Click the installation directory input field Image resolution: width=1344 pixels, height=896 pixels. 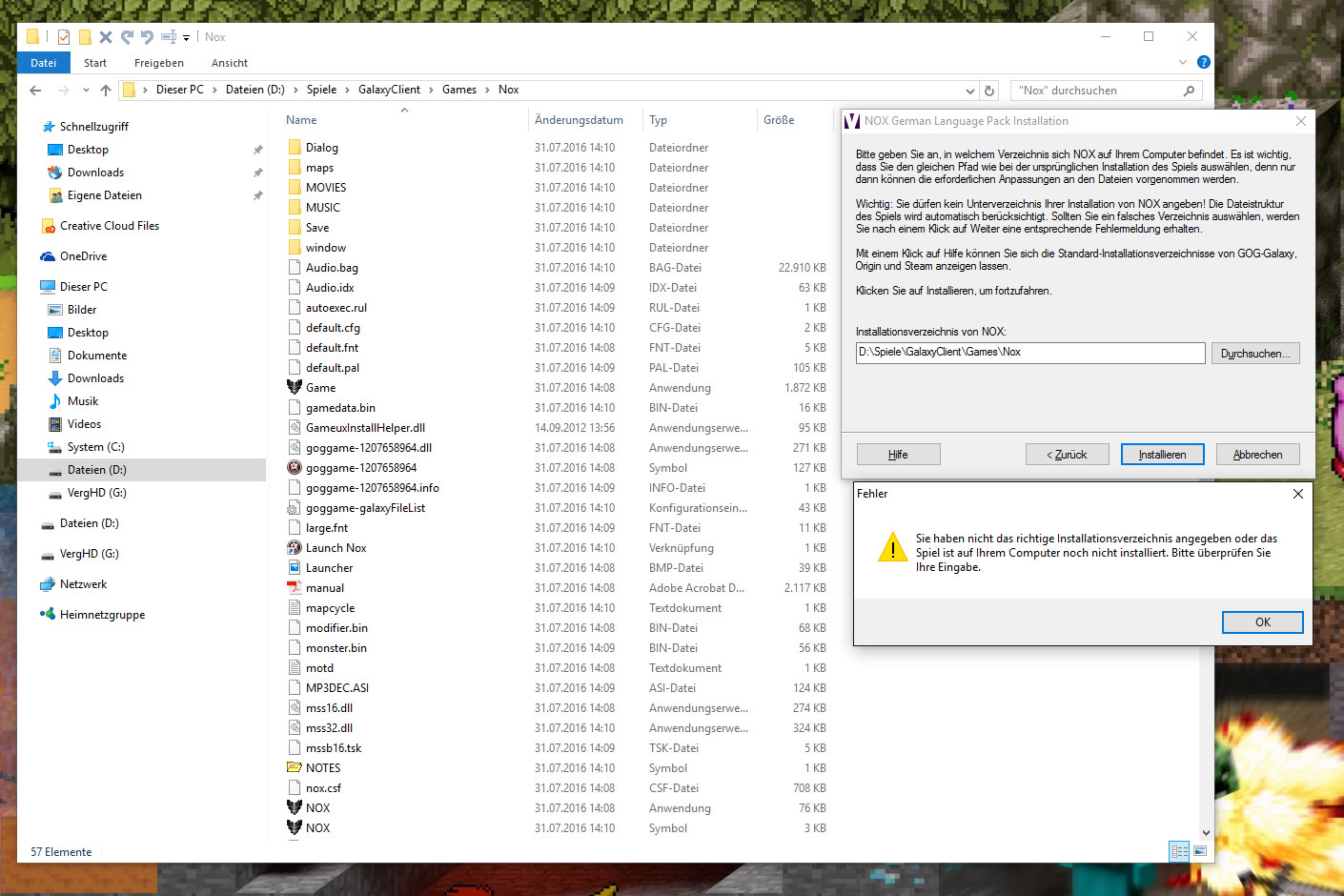click(x=1029, y=353)
